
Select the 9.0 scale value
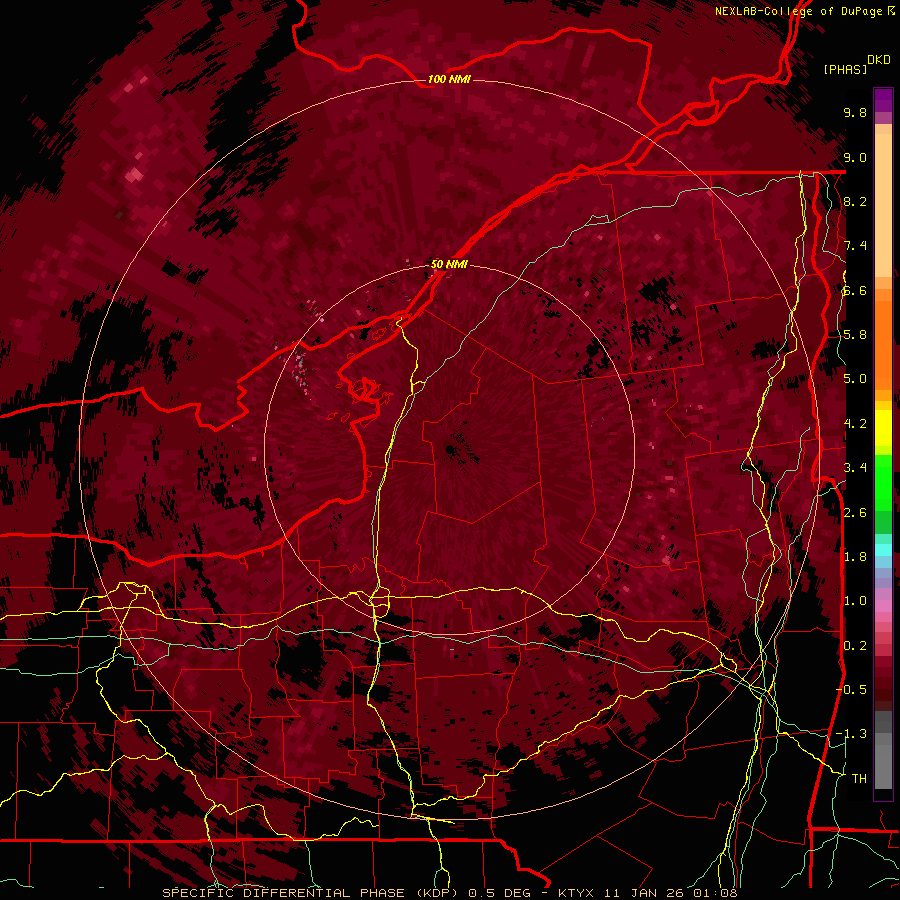tap(855, 157)
